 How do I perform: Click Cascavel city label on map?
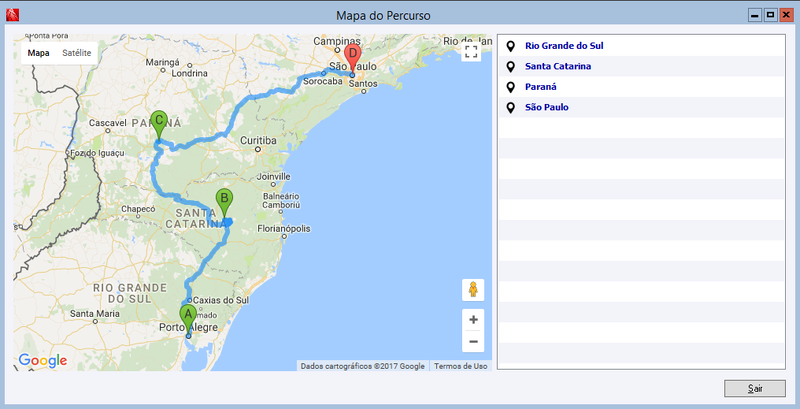pyautogui.click(x=107, y=123)
